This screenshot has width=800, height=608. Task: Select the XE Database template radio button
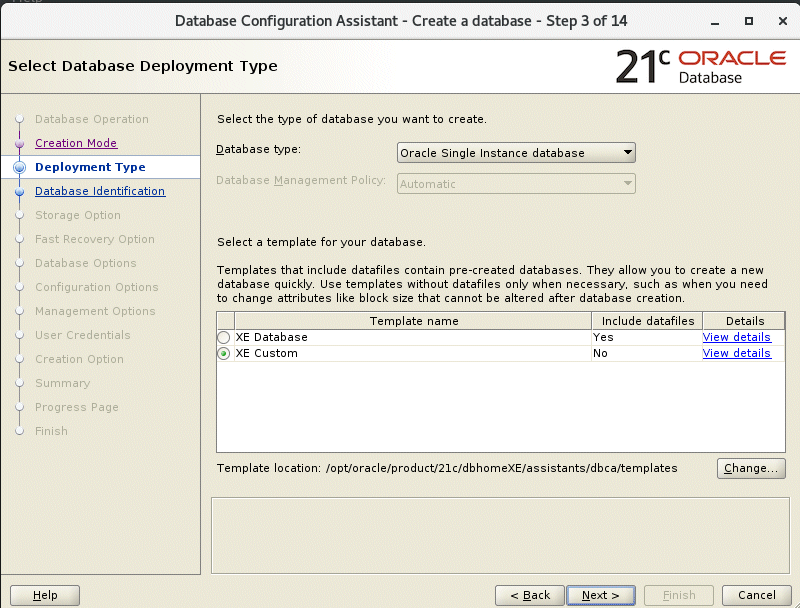(x=223, y=337)
